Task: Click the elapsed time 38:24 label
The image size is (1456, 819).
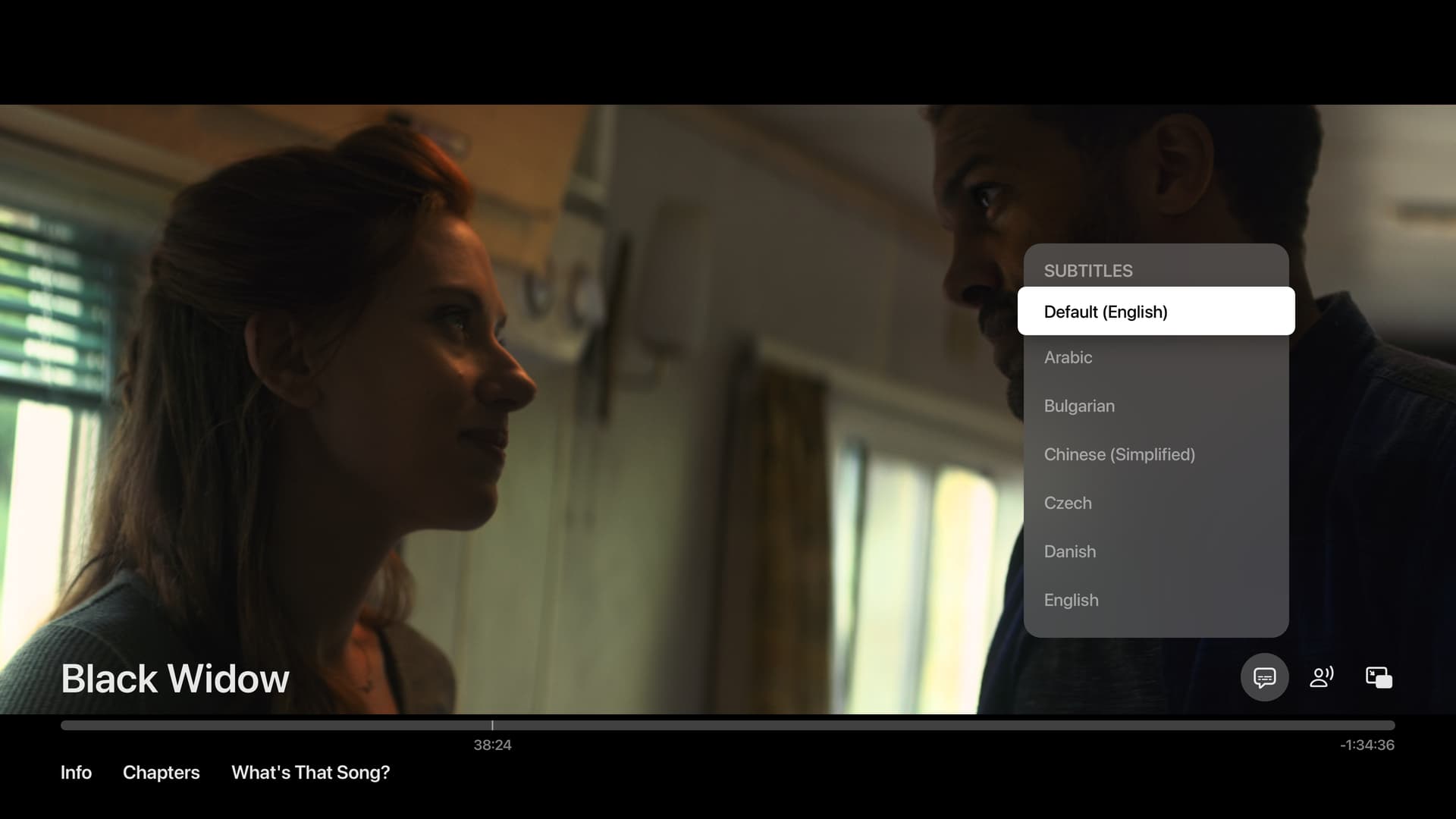Action: click(x=492, y=745)
